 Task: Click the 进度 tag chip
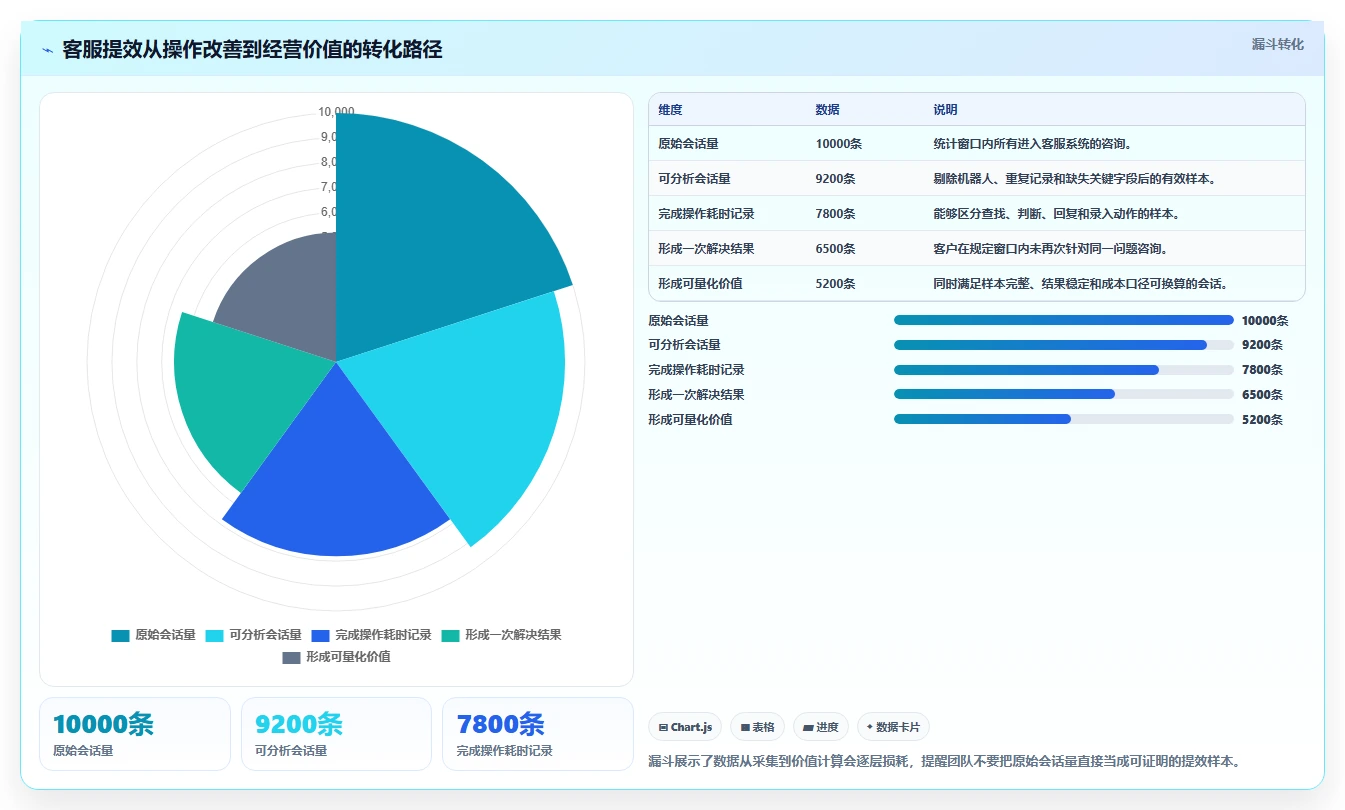coord(821,727)
